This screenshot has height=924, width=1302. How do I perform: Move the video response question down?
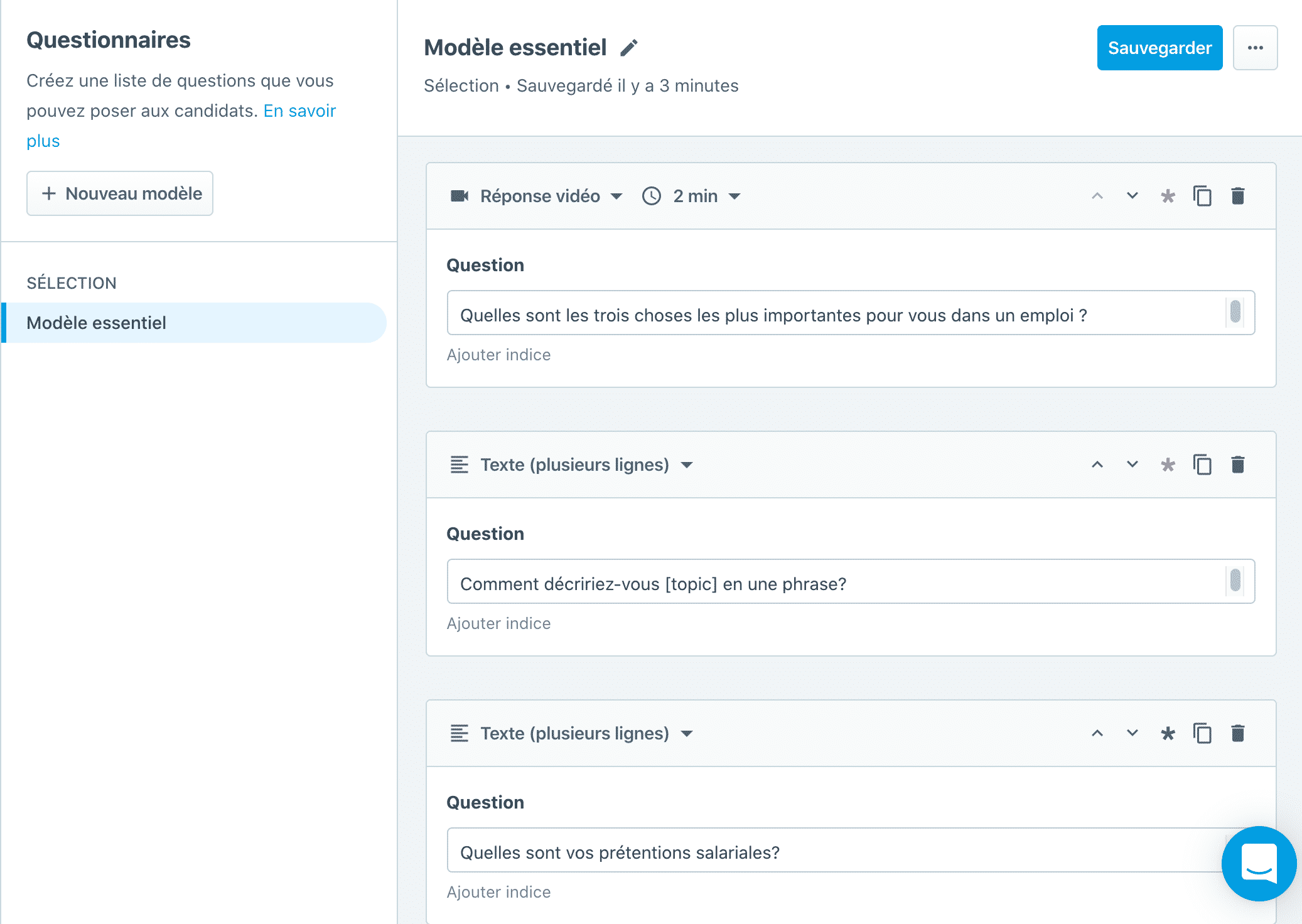(1132, 196)
